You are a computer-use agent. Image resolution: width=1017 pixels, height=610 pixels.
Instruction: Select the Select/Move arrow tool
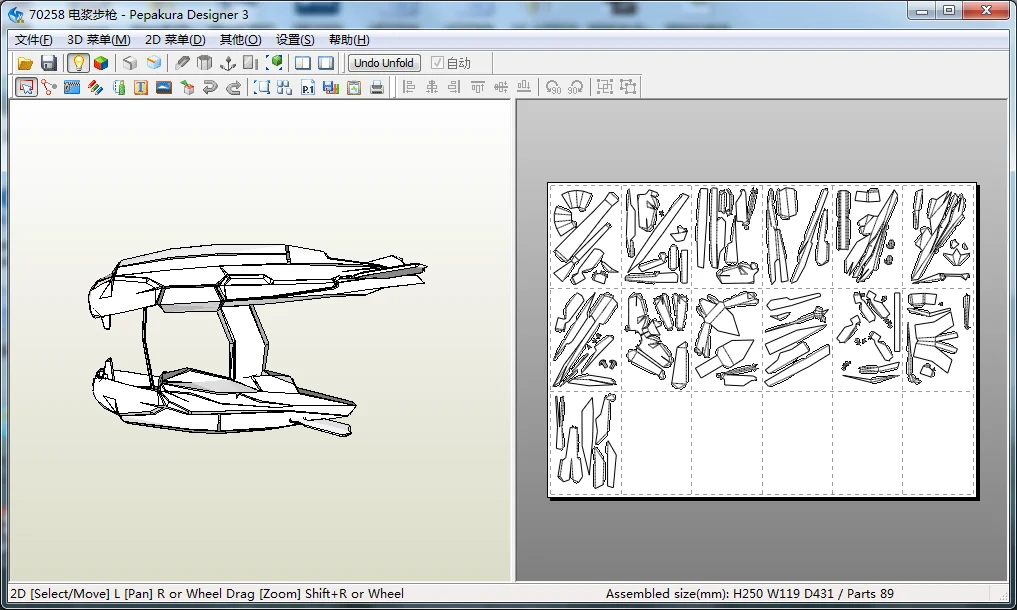[27, 87]
